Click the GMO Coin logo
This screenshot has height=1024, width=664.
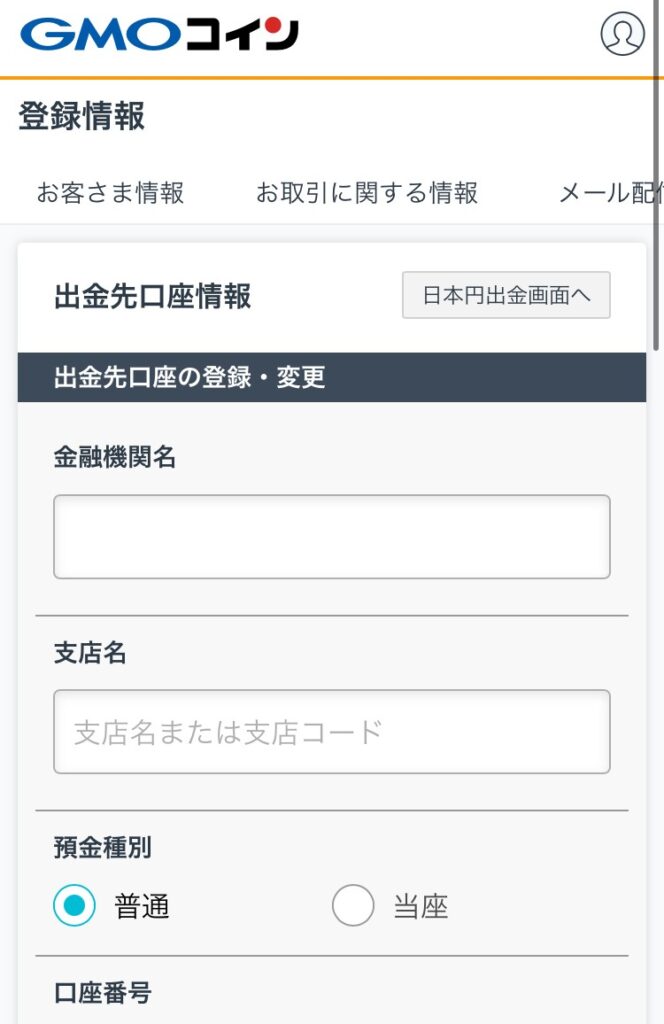159,35
